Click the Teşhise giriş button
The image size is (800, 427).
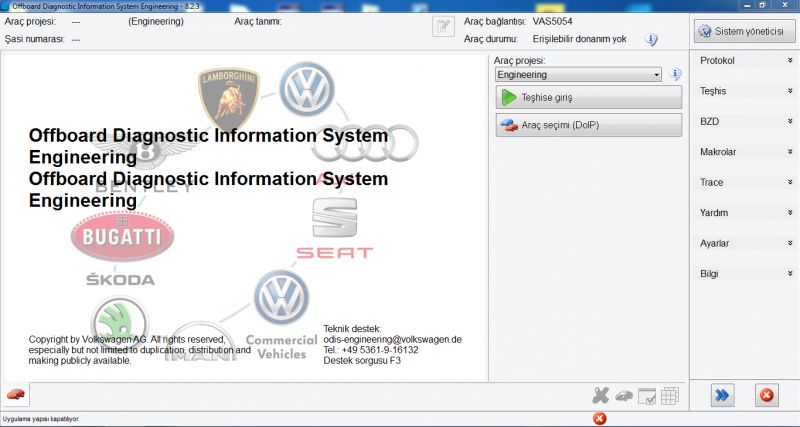(588, 97)
